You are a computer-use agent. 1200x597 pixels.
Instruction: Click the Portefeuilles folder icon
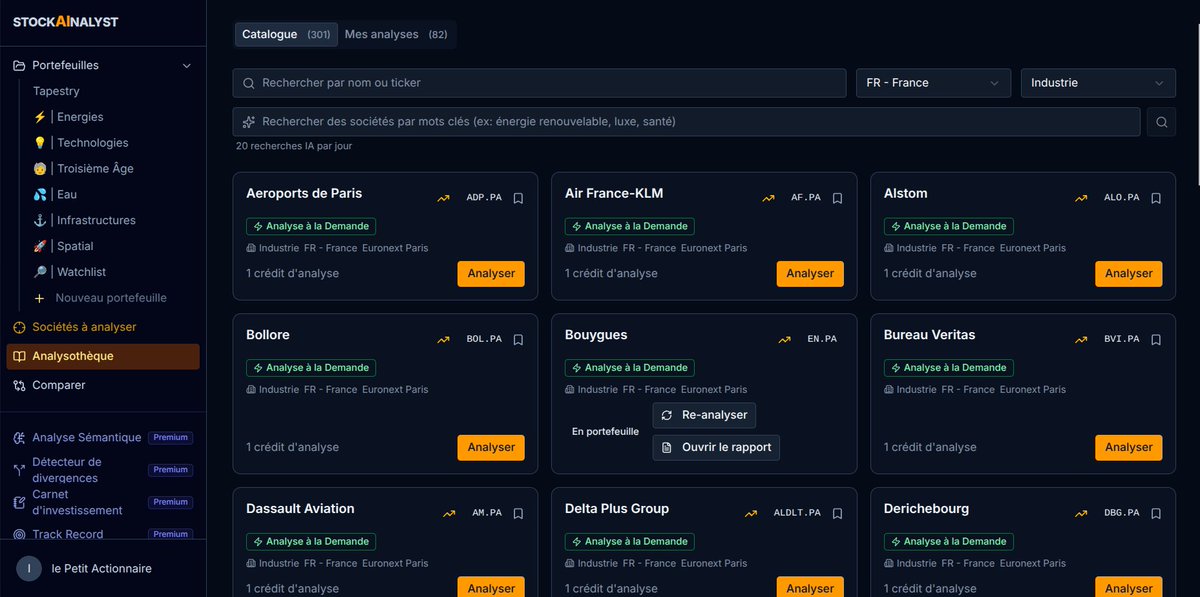[19, 65]
